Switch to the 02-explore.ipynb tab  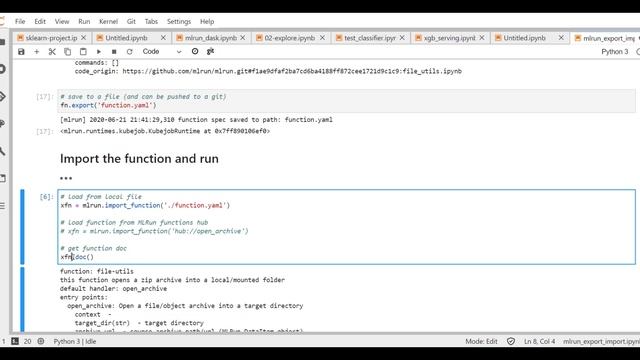[x=289, y=38]
